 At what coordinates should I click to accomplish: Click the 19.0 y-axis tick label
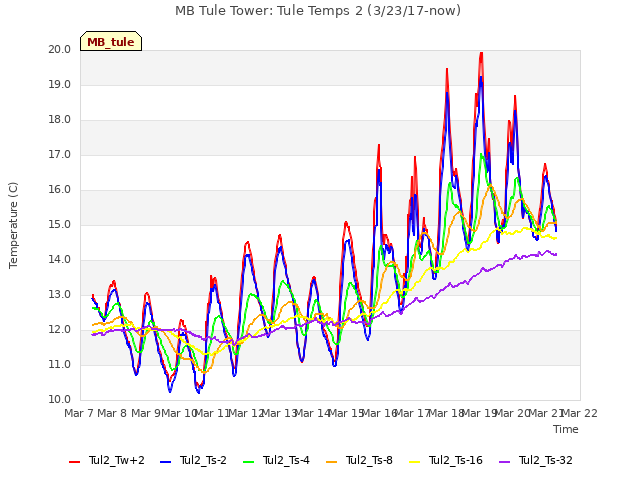coord(60,84)
